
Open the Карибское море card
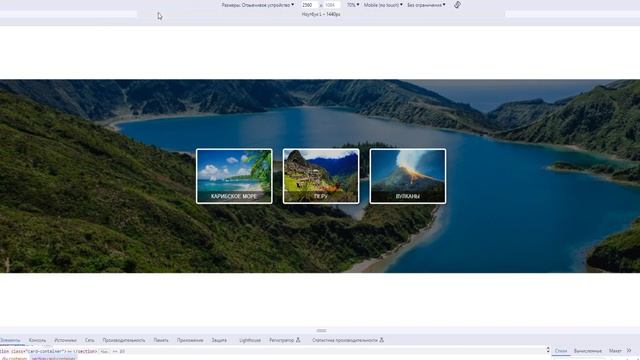[234, 176]
